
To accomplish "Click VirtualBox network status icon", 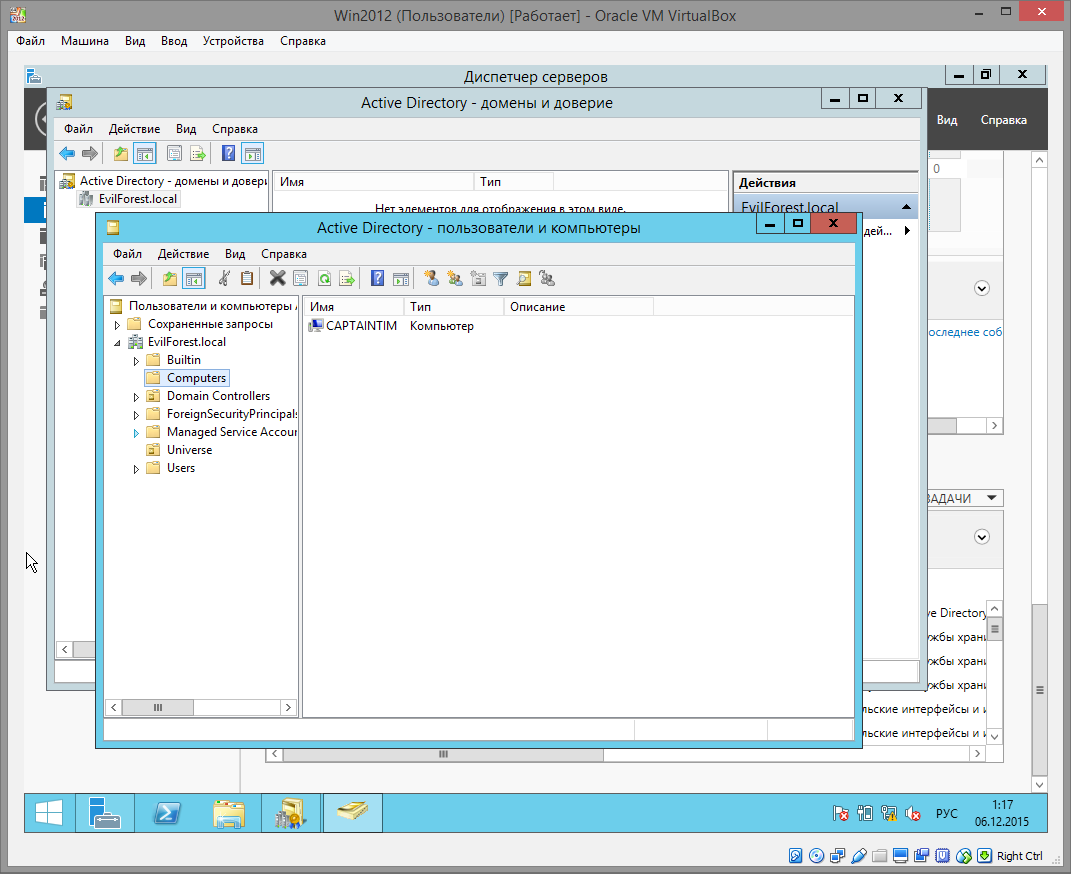I will click(x=837, y=856).
